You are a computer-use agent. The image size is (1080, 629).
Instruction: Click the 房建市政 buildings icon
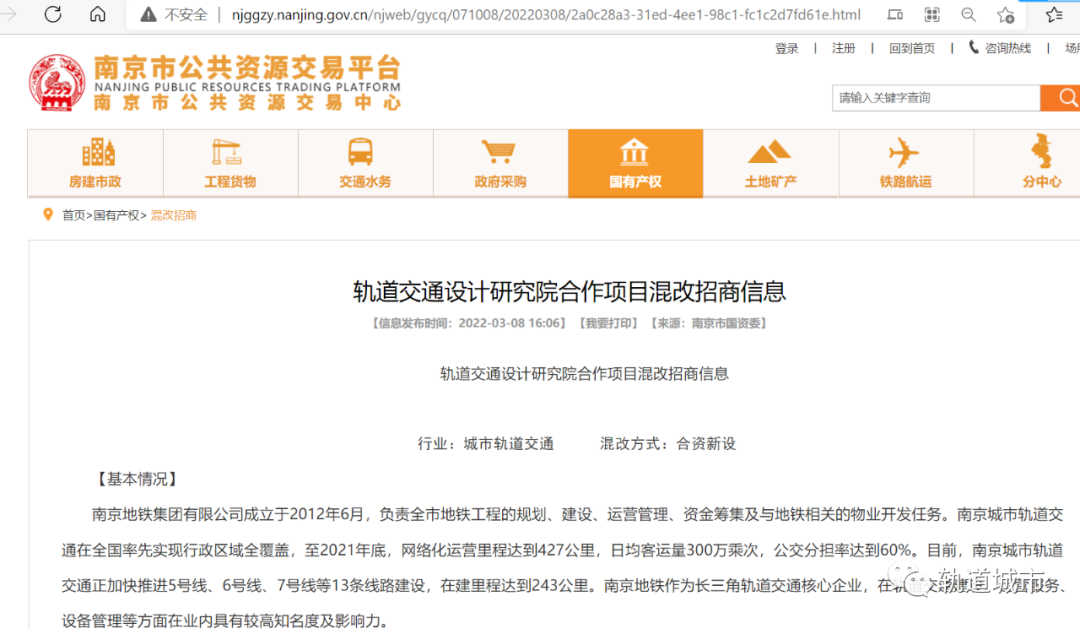point(98,152)
